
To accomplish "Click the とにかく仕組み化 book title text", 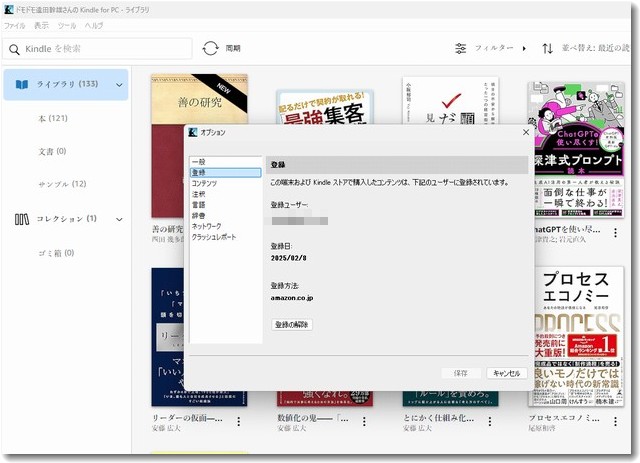I will pos(438,418).
